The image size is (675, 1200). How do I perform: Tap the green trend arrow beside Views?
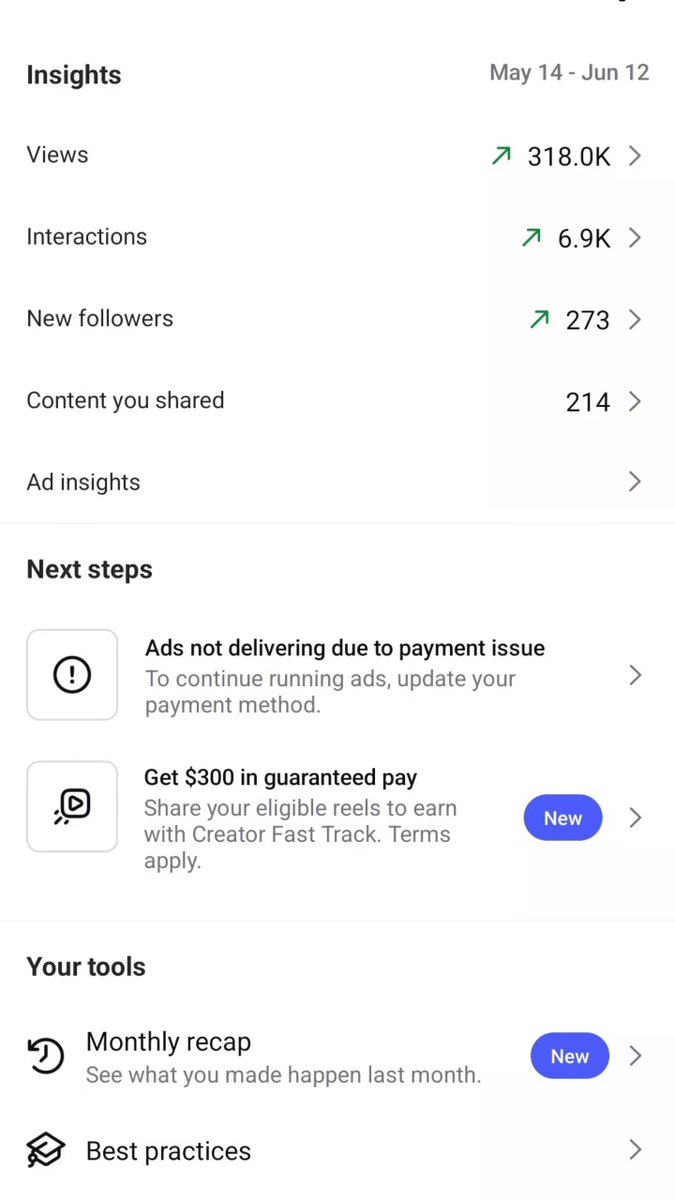(x=501, y=156)
